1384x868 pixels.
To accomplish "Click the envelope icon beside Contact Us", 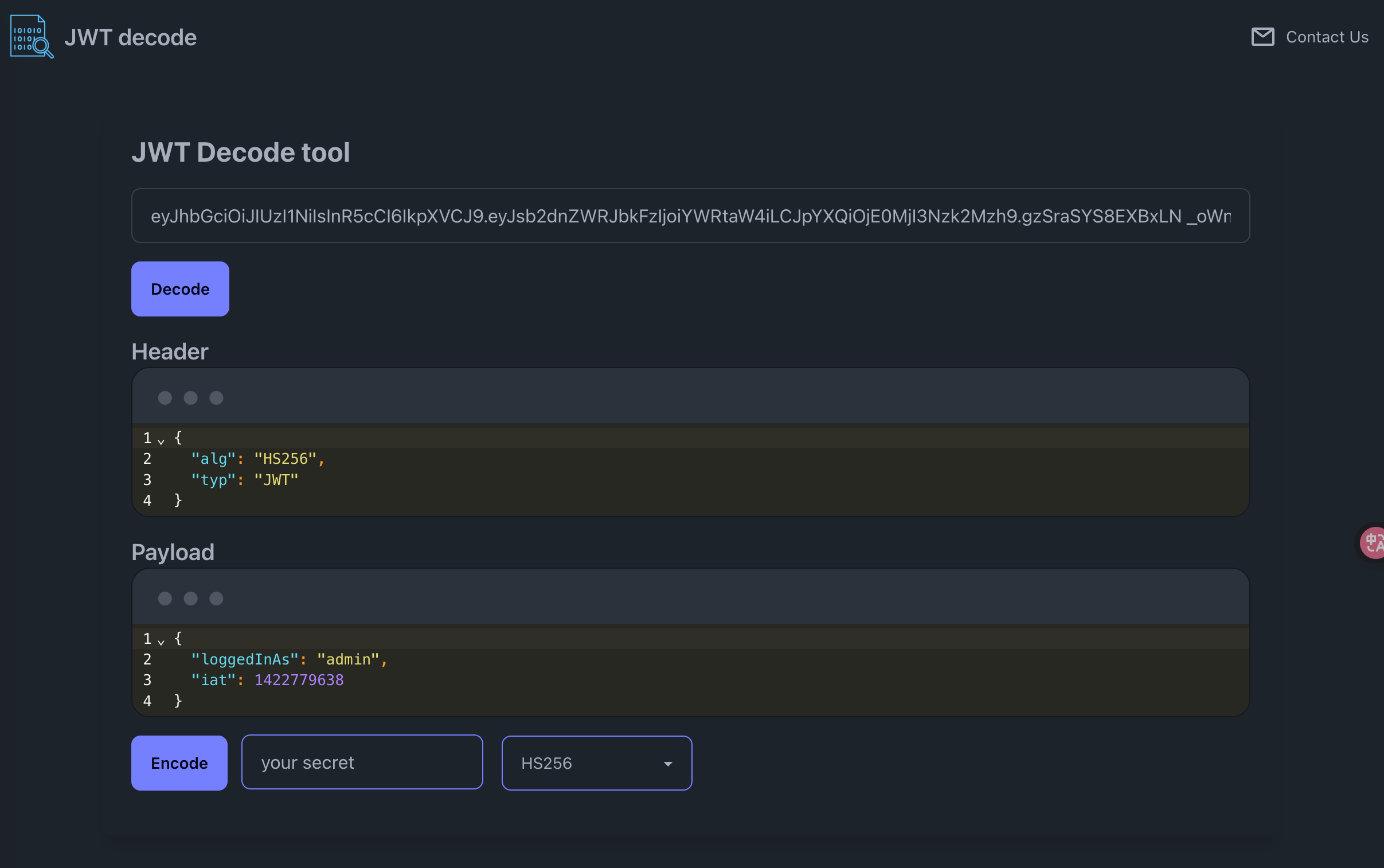I will 1263,37.
